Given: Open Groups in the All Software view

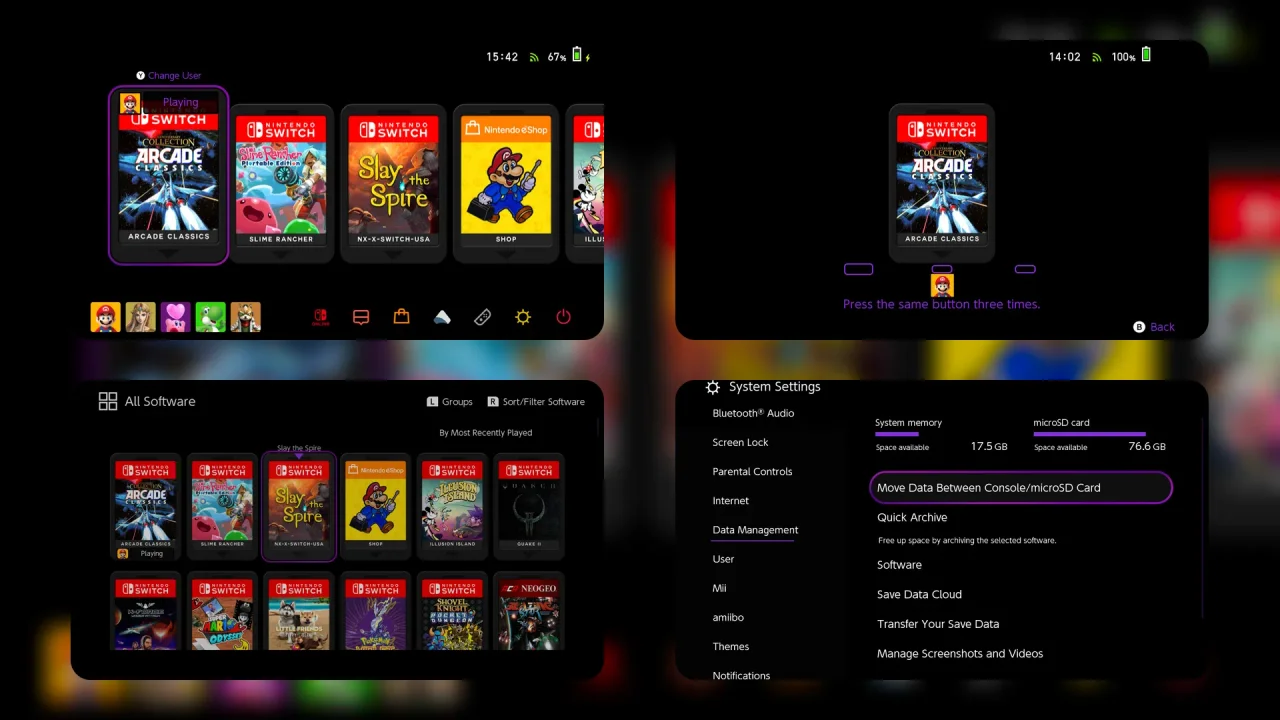Looking at the screenshot, I should pyautogui.click(x=449, y=402).
